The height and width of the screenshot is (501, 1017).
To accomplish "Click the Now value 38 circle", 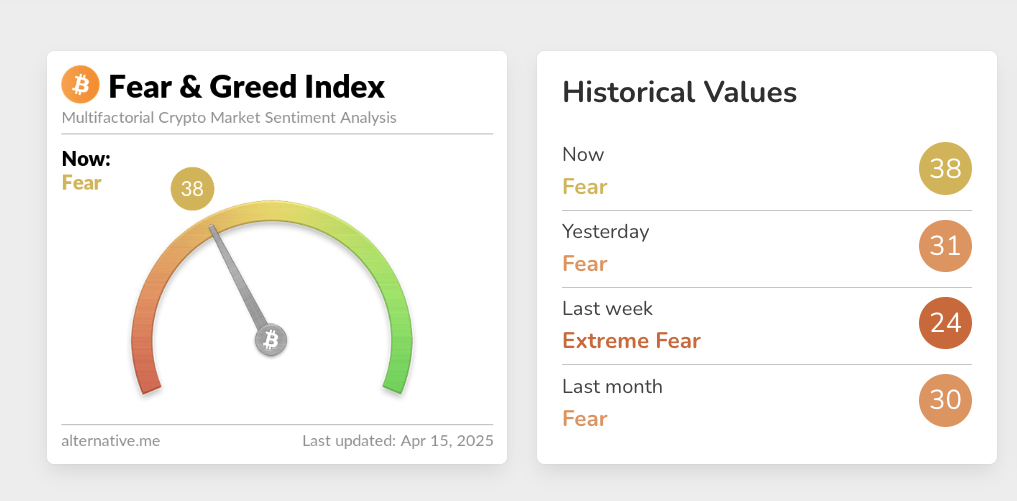I will pos(945,169).
